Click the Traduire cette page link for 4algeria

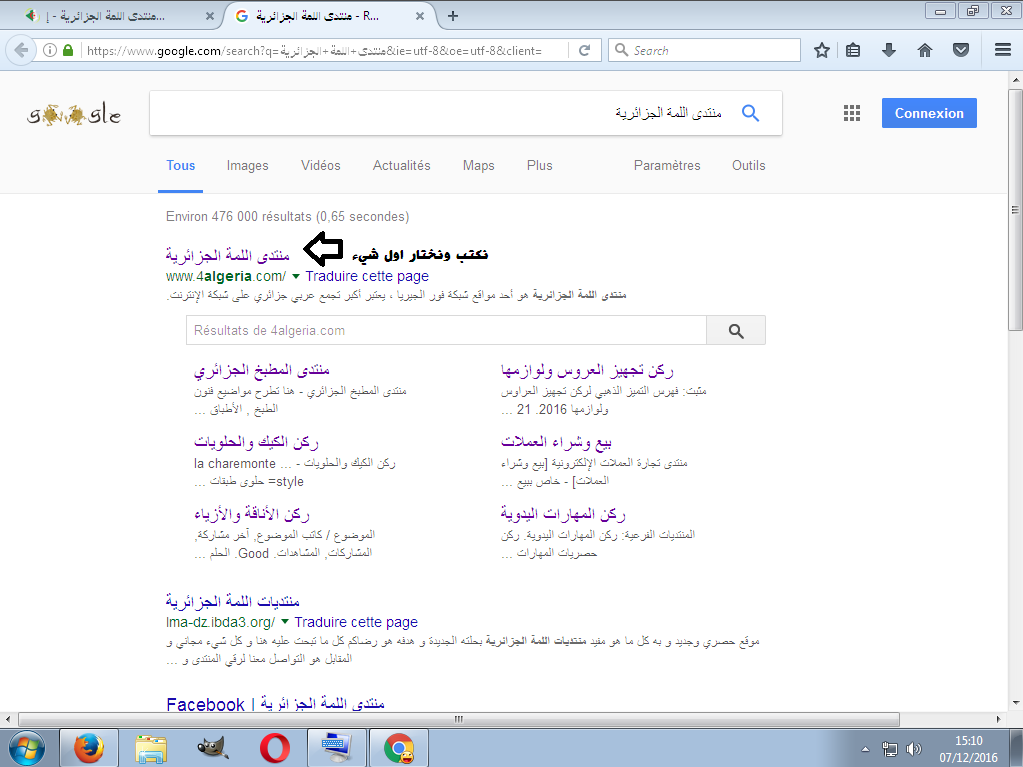(x=367, y=277)
